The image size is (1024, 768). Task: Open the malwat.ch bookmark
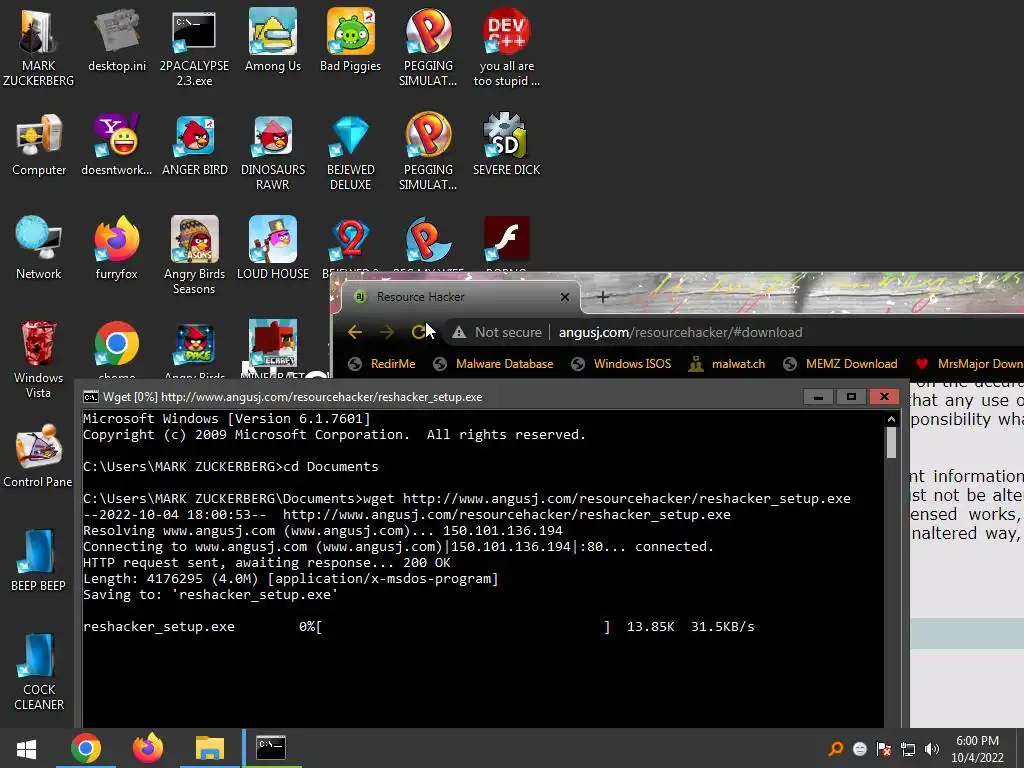click(x=726, y=364)
